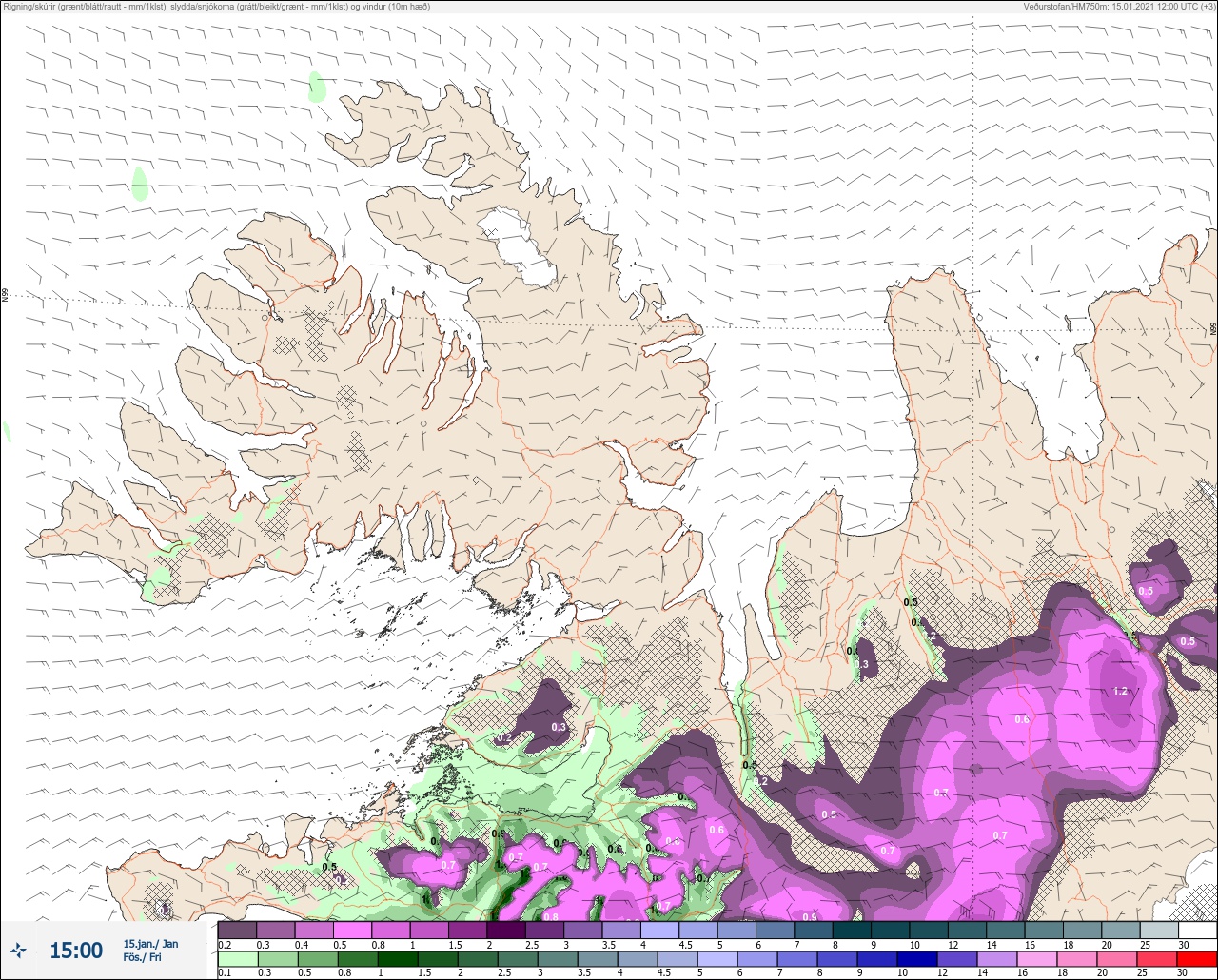Image resolution: width=1218 pixels, height=980 pixels.
Task: Pick the dark plum 0.2–0.3 swatch, upper scale
Action: (237, 930)
